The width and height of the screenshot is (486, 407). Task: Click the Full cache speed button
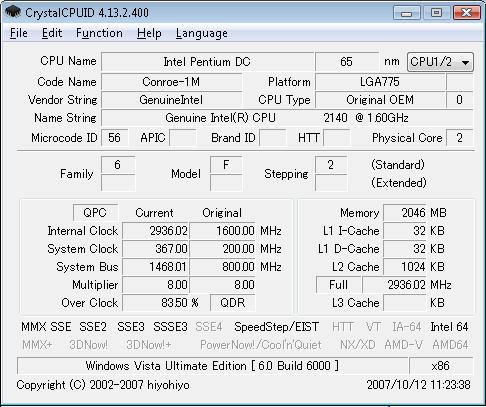[x=338, y=285]
